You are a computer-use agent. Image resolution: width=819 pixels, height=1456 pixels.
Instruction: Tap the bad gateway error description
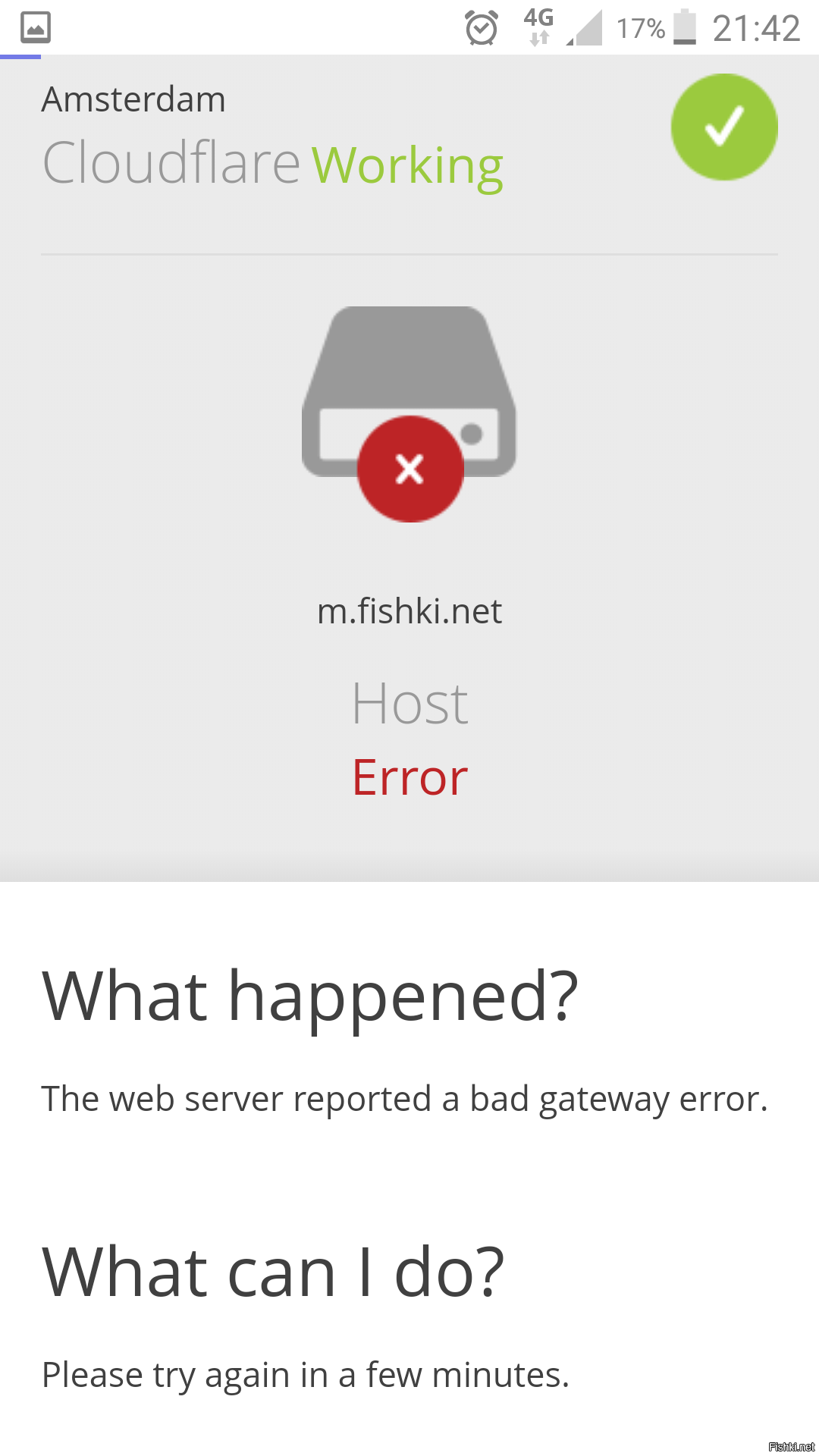[405, 1100]
